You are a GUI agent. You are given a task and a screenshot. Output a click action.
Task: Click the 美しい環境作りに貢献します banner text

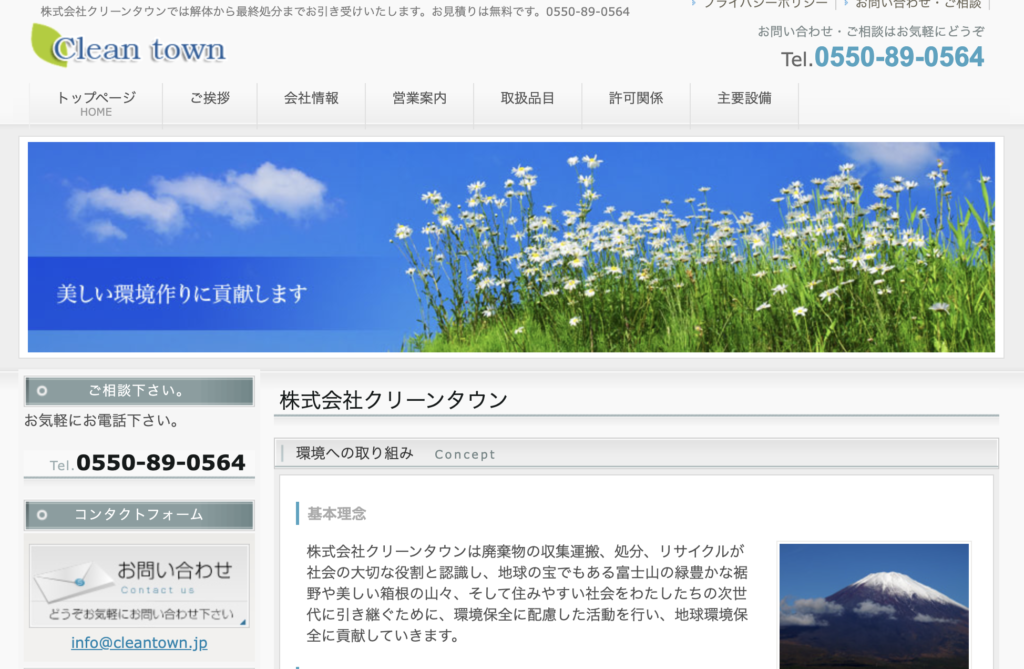click(182, 294)
